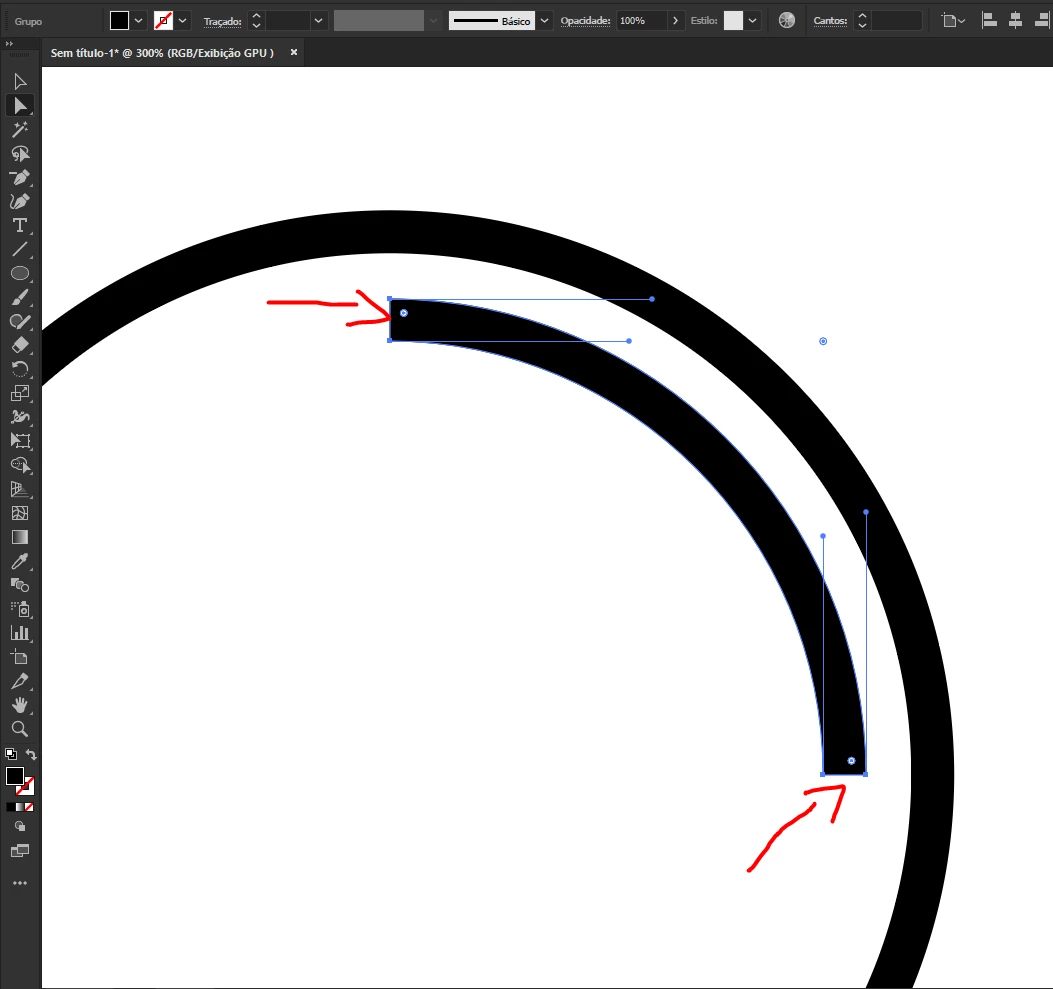Select the Ellipse tool
1053x989 pixels.
[20, 273]
